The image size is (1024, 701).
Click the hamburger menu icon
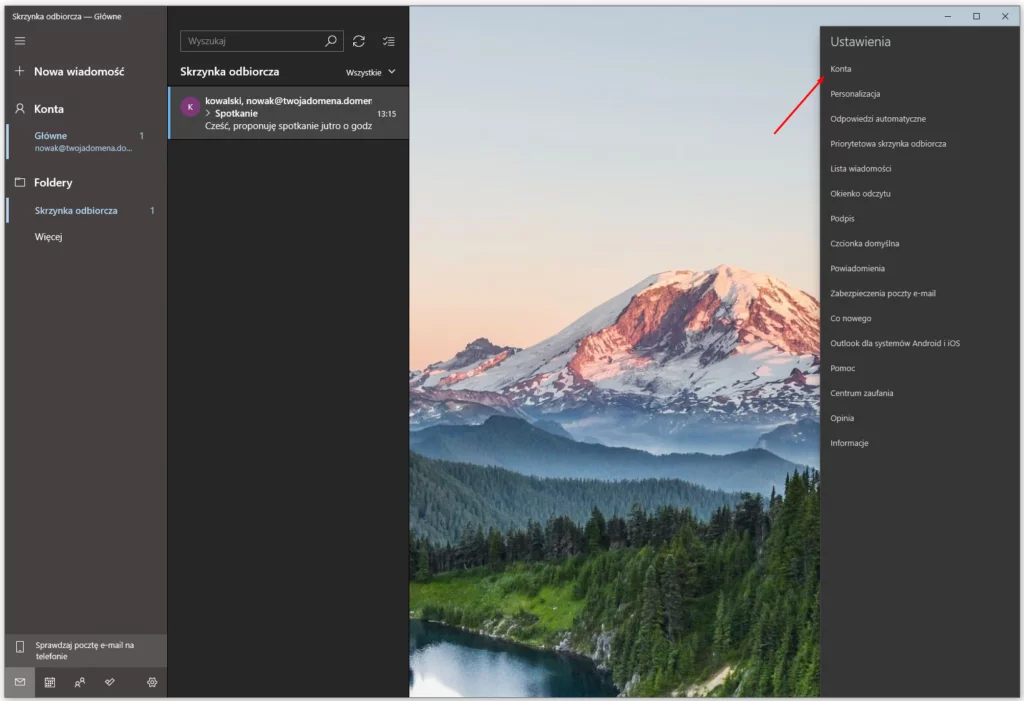point(20,41)
